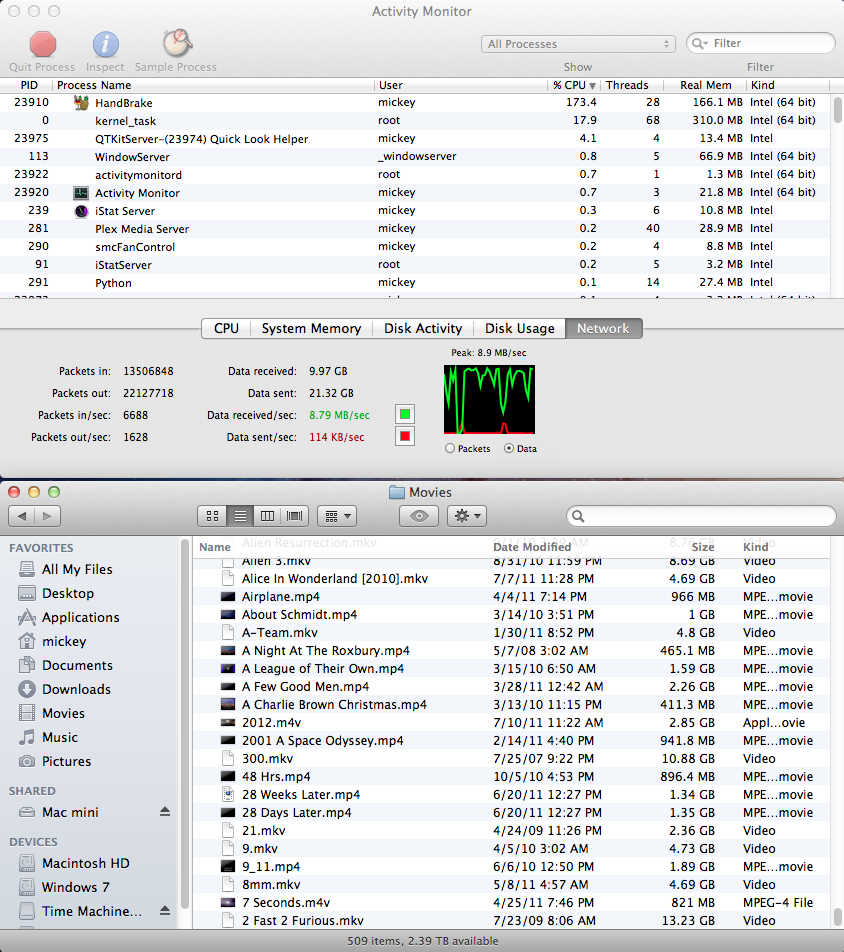Open the Finder arrange-by dropdown

click(337, 516)
